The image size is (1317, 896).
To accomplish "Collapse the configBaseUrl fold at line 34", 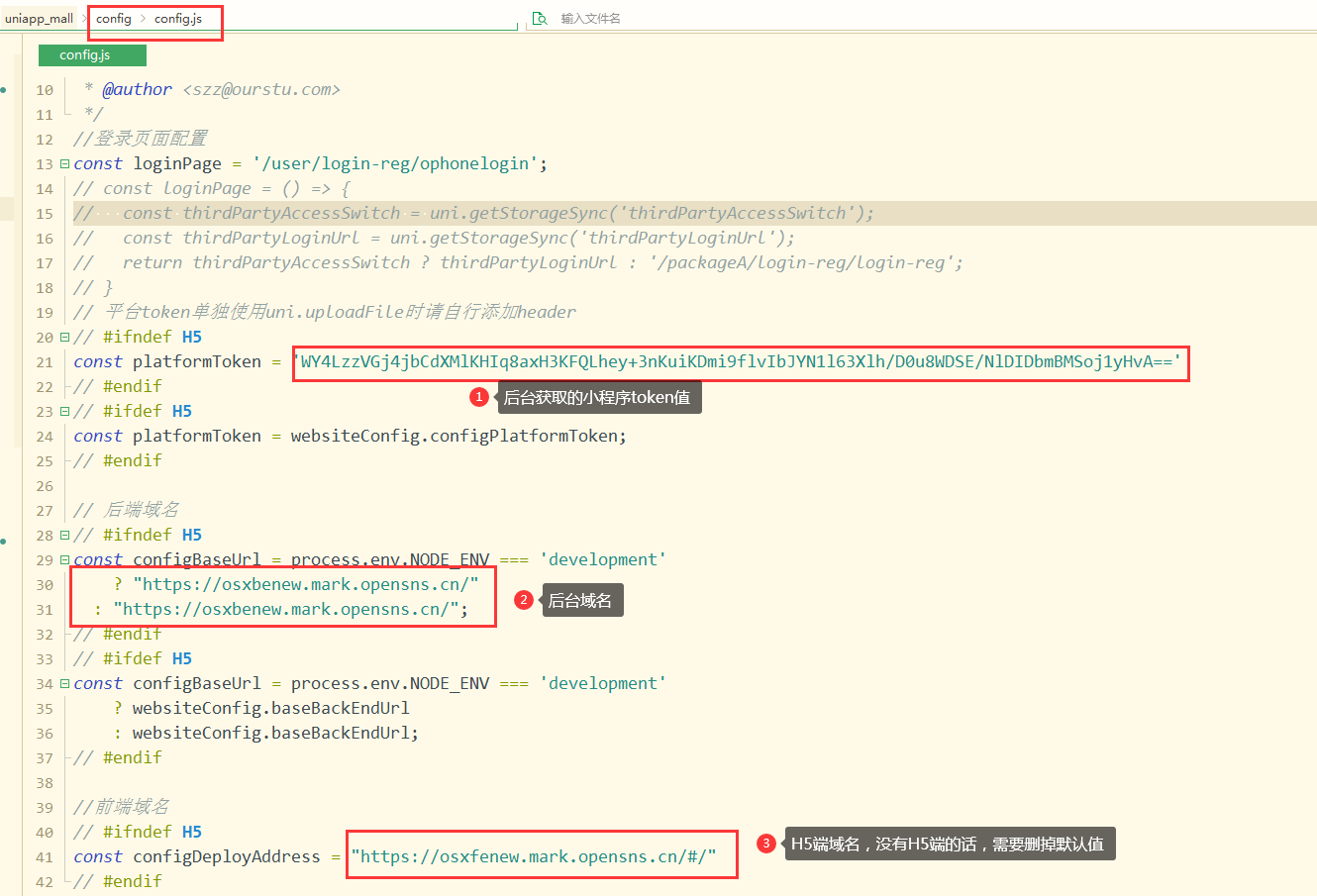I will (64, 684).
